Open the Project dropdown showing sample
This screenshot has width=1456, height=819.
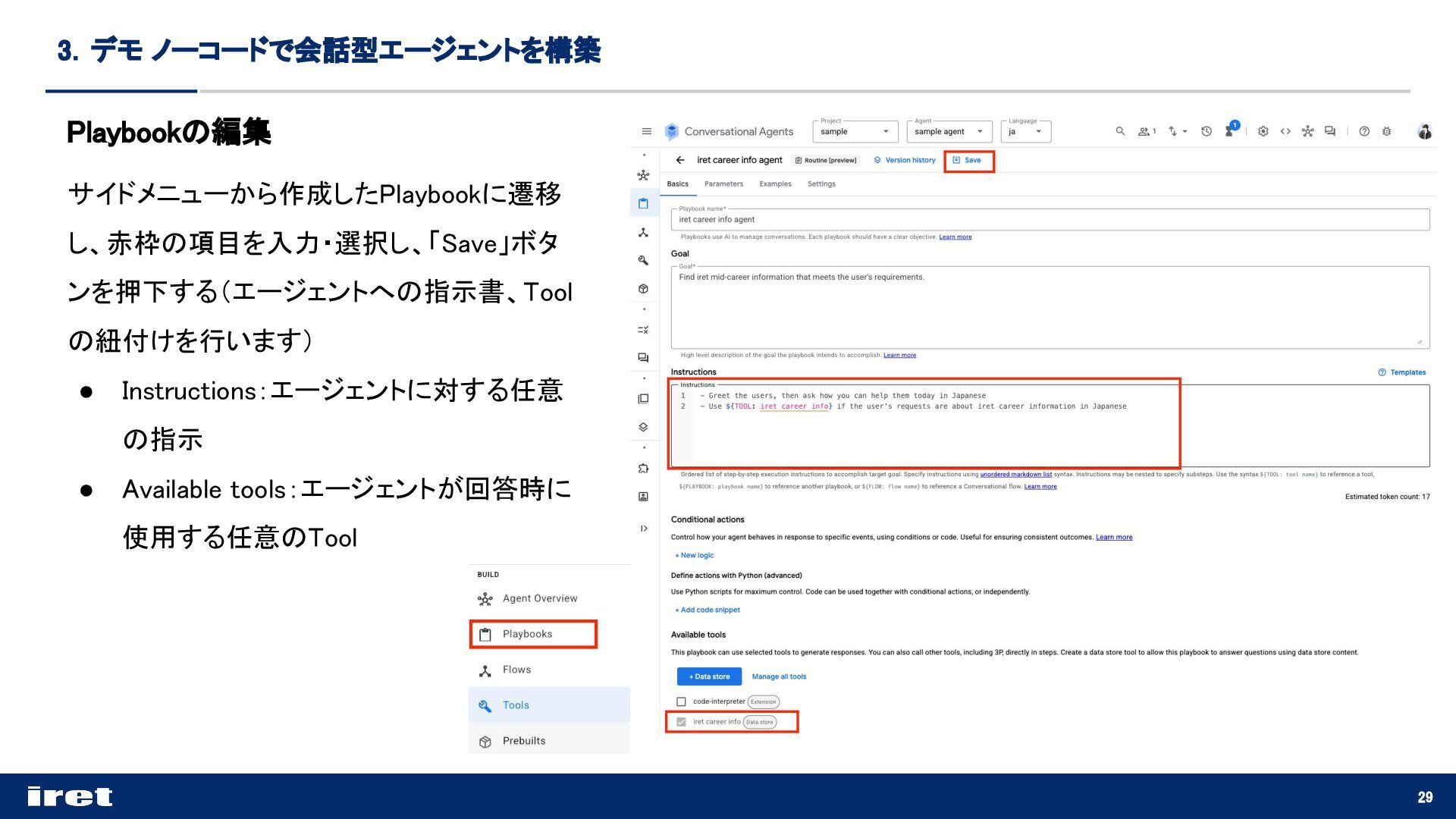pos(855,131)
